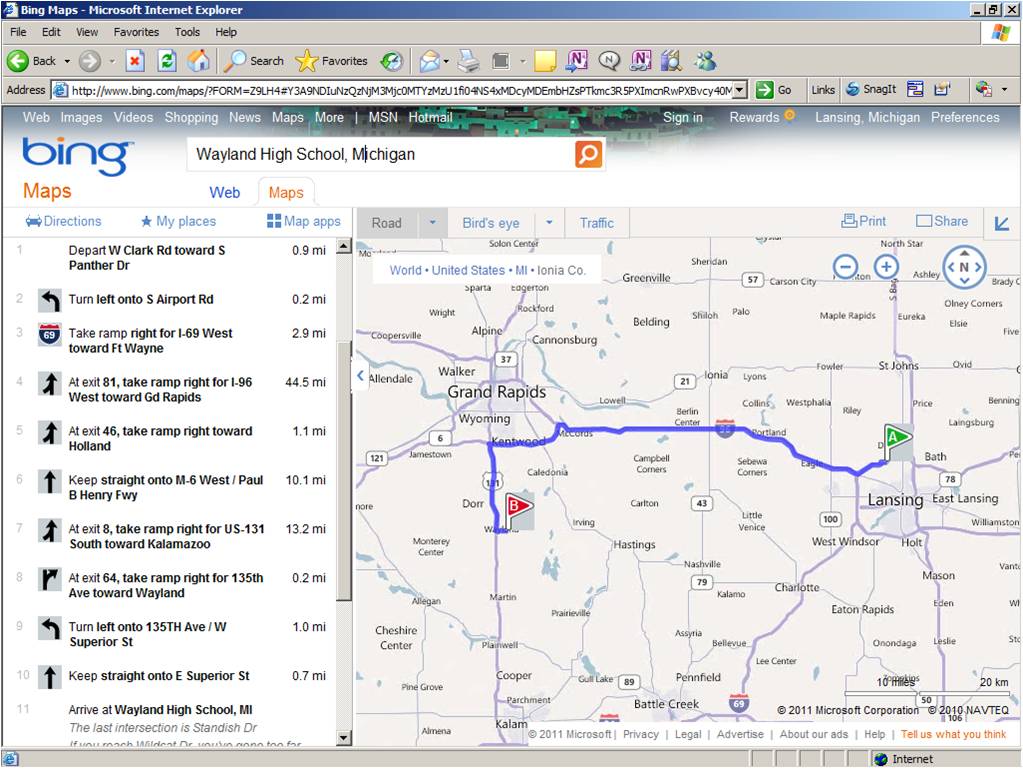Viewport: 1023px width, 769px height.
Task: Zoom out the map with minus button
Action: point(846,267)
